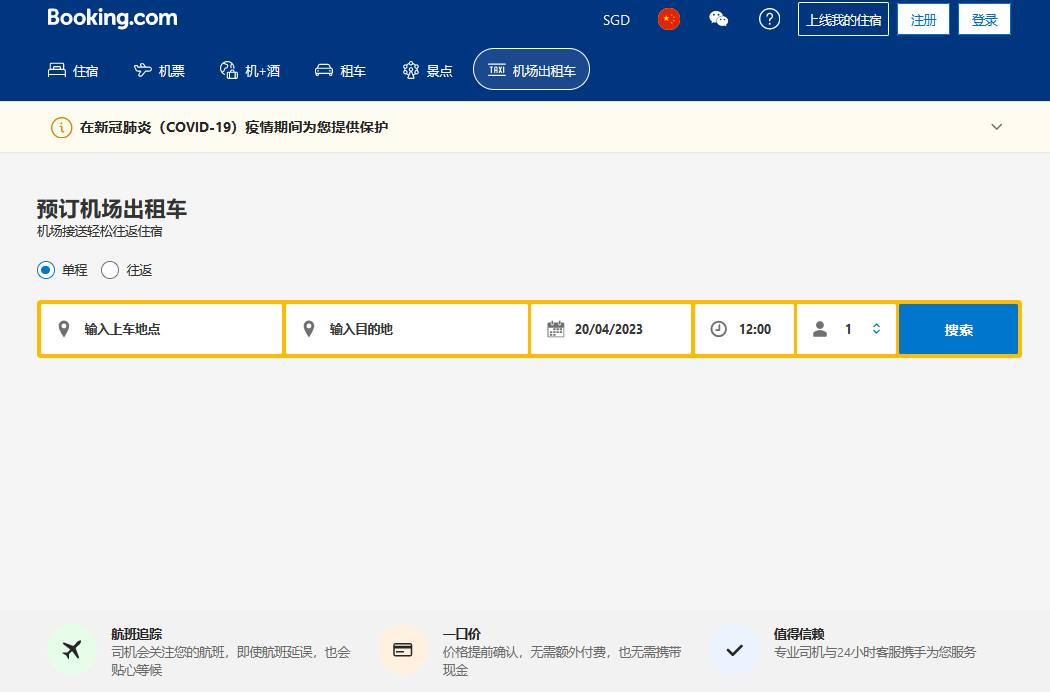
Task: Focus the 输入上车地点 pickup field
Action: click(161, 329)
